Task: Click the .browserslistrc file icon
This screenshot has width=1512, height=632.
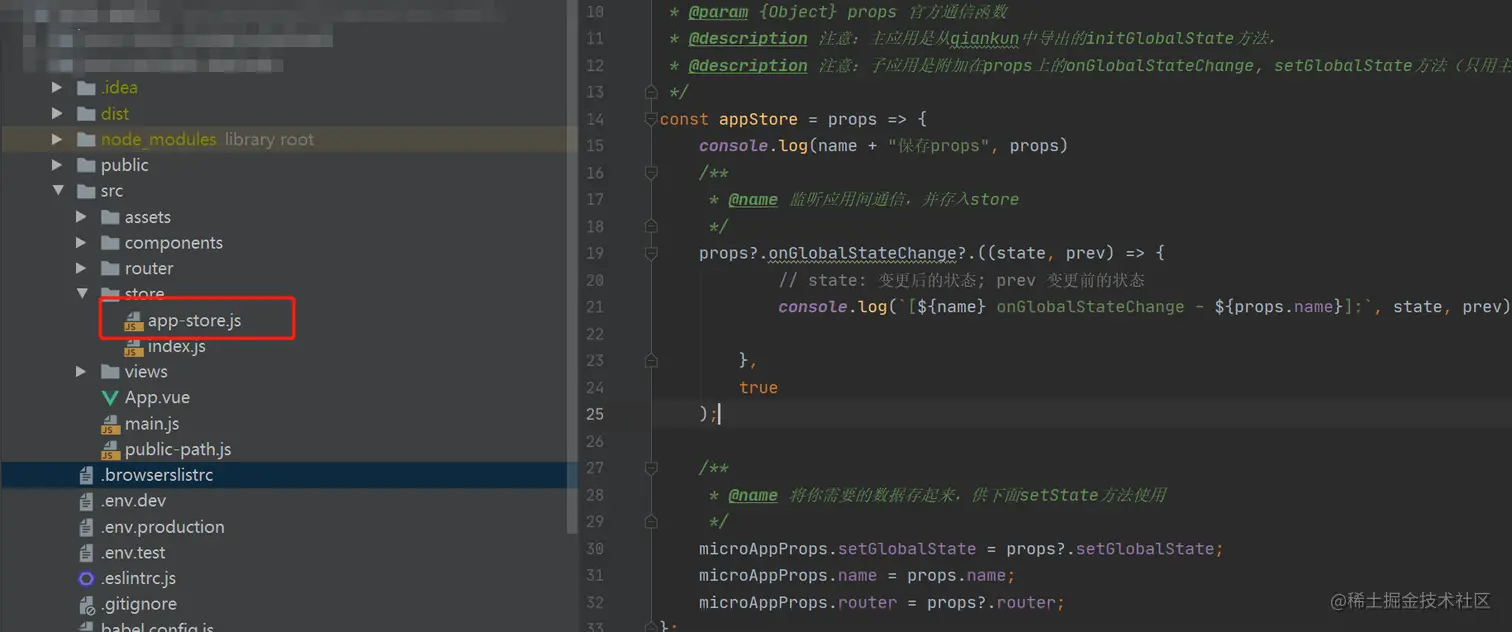Action: pyautogui.click(x=86, y=476)
